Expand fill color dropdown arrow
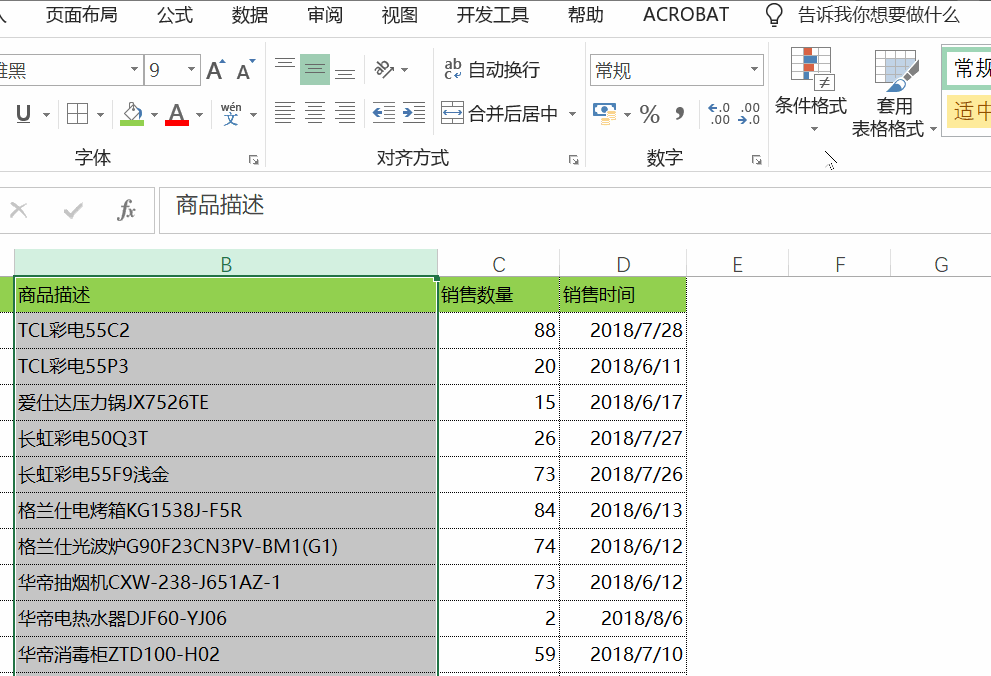Viewport: 991px width, 676px height. pyautogui.click(x=154, y=115)
